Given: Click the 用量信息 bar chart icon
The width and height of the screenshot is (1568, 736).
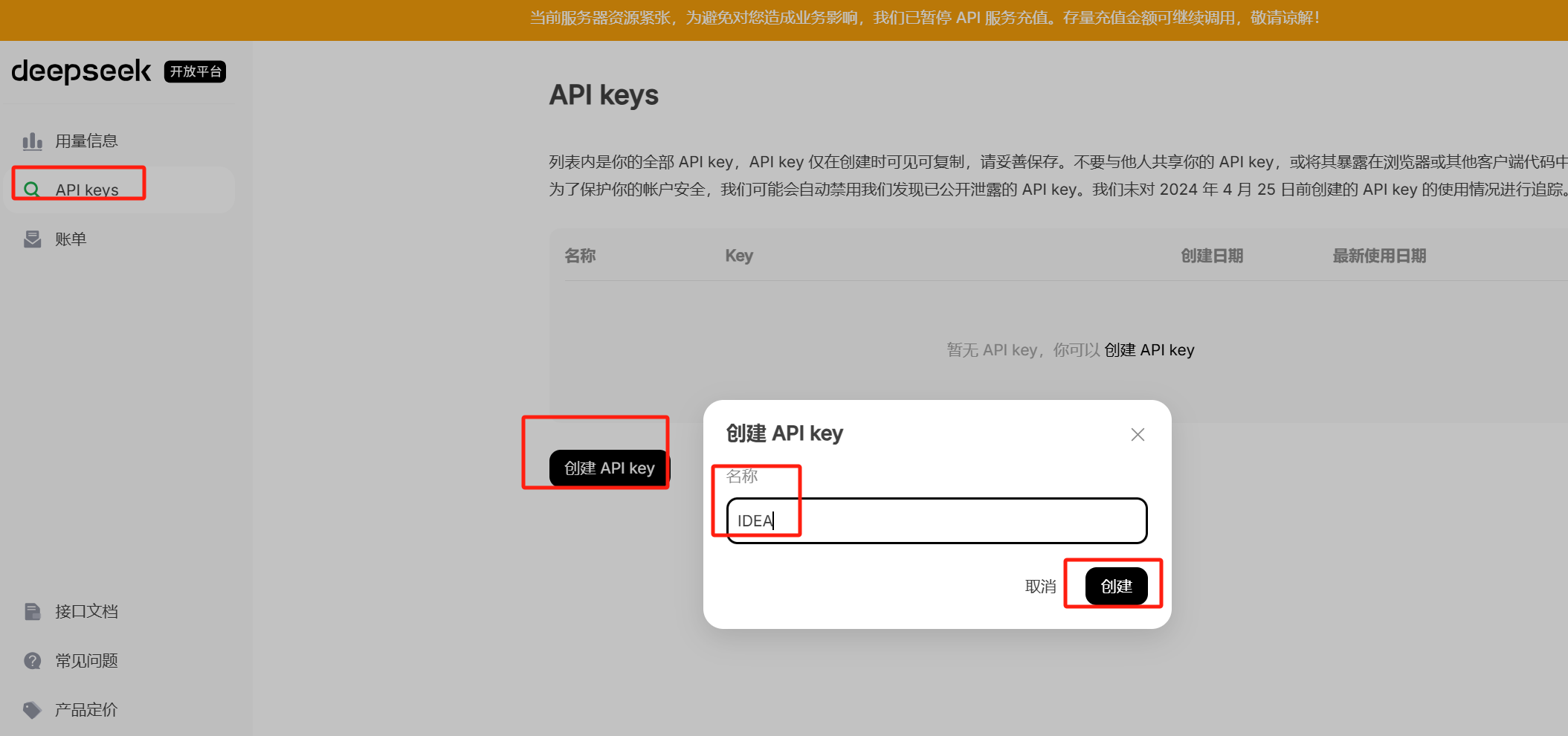Looking at the screenshot, I should 32,141.
